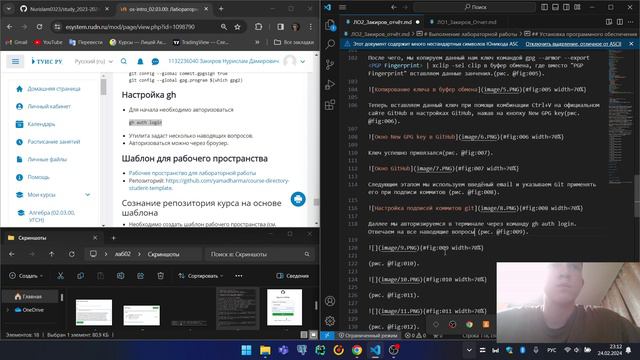Toggle the Сведения details pane in File Explorer
The height and width of the screenshot is (360, 640).
(293, 276)
